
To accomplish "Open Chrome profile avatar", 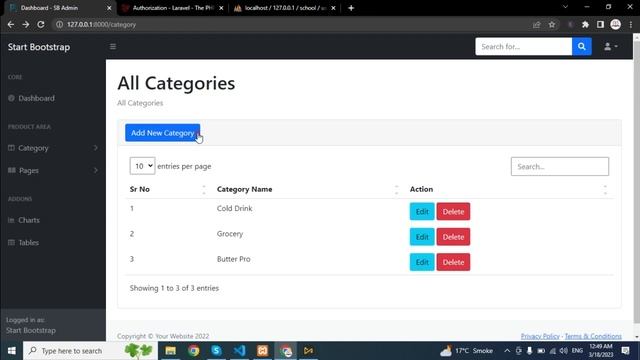I will click(616, 24).
